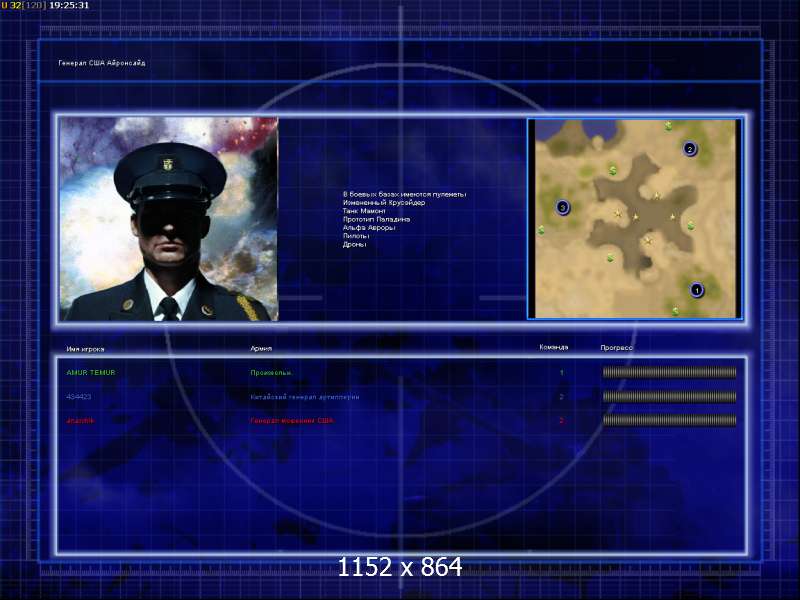Click the yellow FPS counter '32'
800x600 pixels.
pos(15,5)
